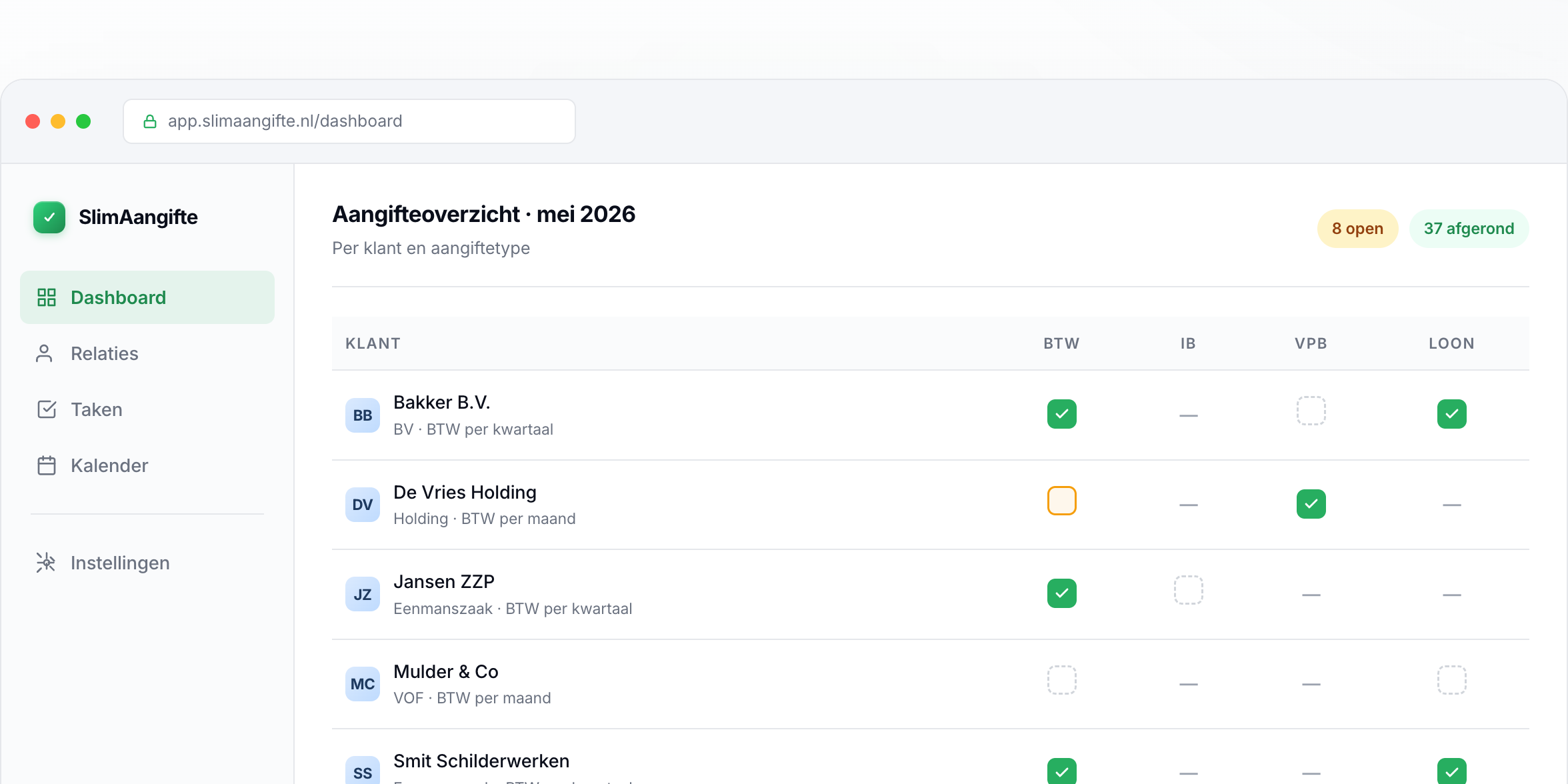
Task: Toggle VPB checkbox for De Vries Holding
Action: pyautogui.click(x=1311, y=504)
